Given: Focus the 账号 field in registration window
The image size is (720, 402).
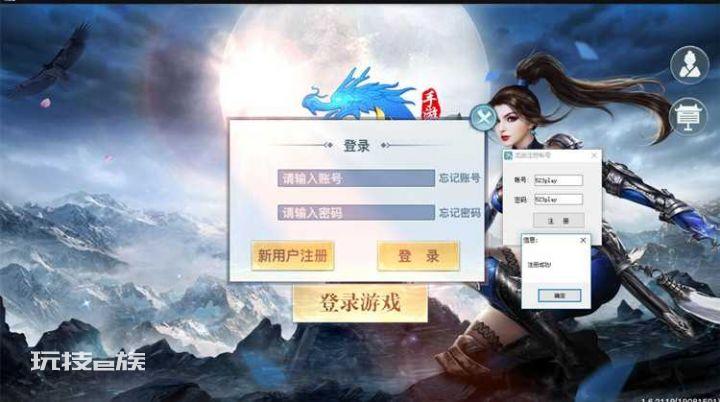Looking at the screenshot, I should pyautogui.click(x=558, y=180).
